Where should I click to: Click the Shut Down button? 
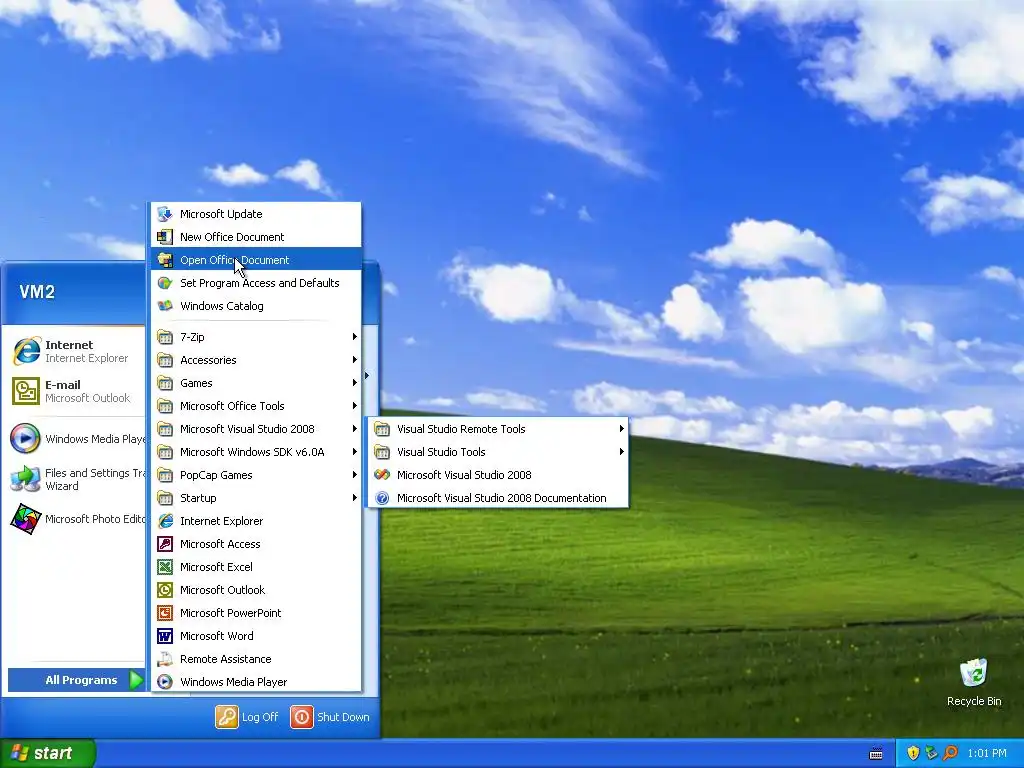[330, 716]
